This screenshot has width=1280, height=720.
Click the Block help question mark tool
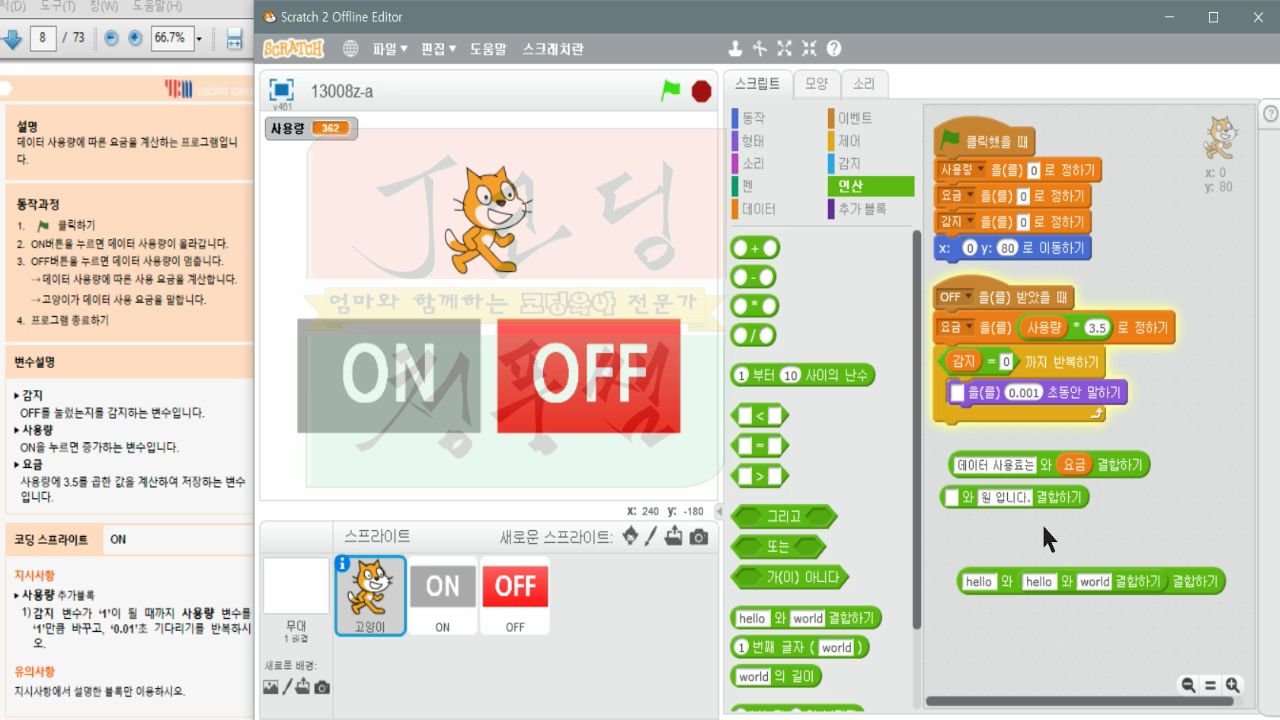[x=834, y=48]
